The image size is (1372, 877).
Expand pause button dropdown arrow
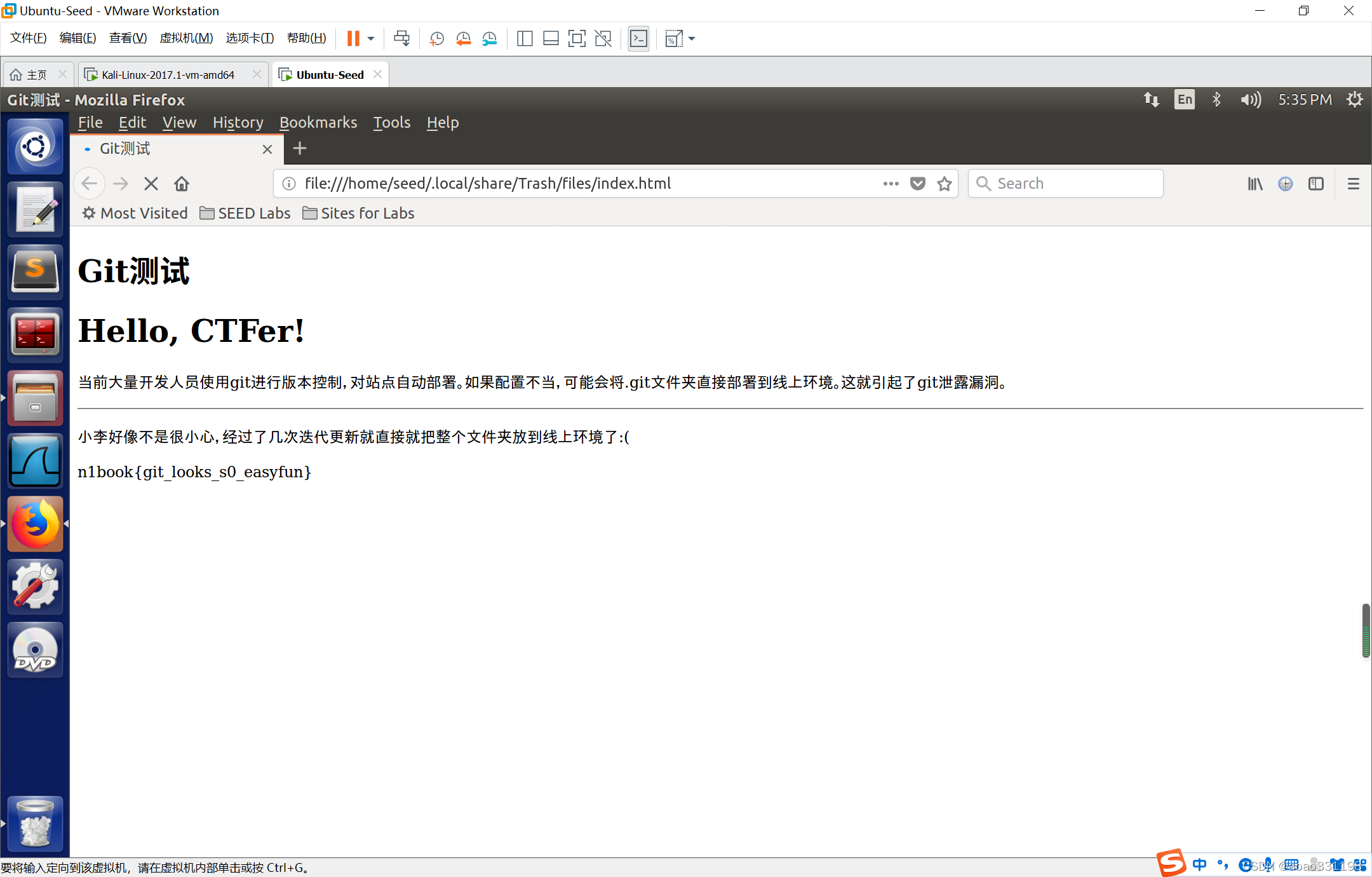pos(371,39)
